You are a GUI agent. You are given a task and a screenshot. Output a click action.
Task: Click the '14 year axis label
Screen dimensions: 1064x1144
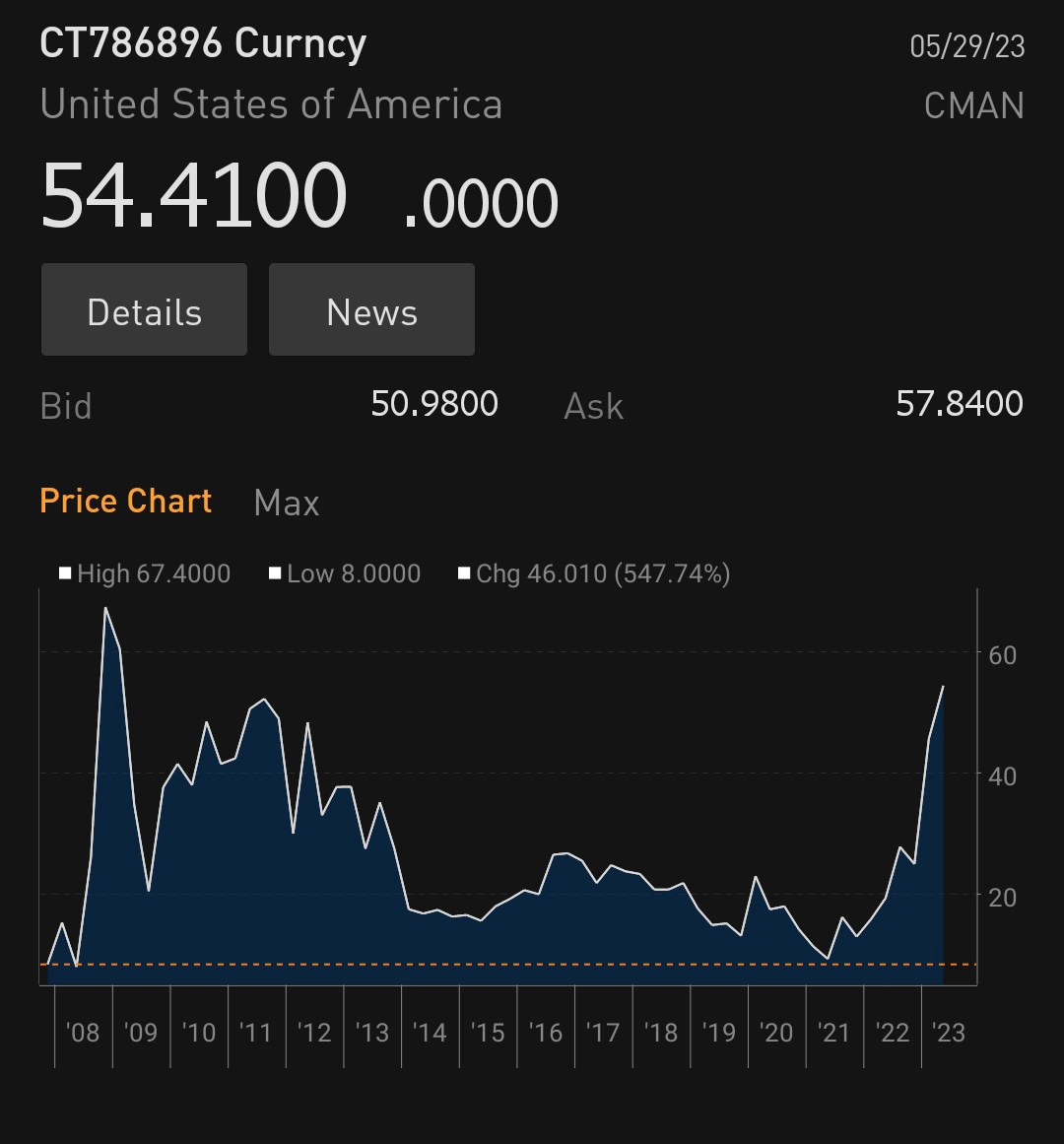(x=430, y=1033)
